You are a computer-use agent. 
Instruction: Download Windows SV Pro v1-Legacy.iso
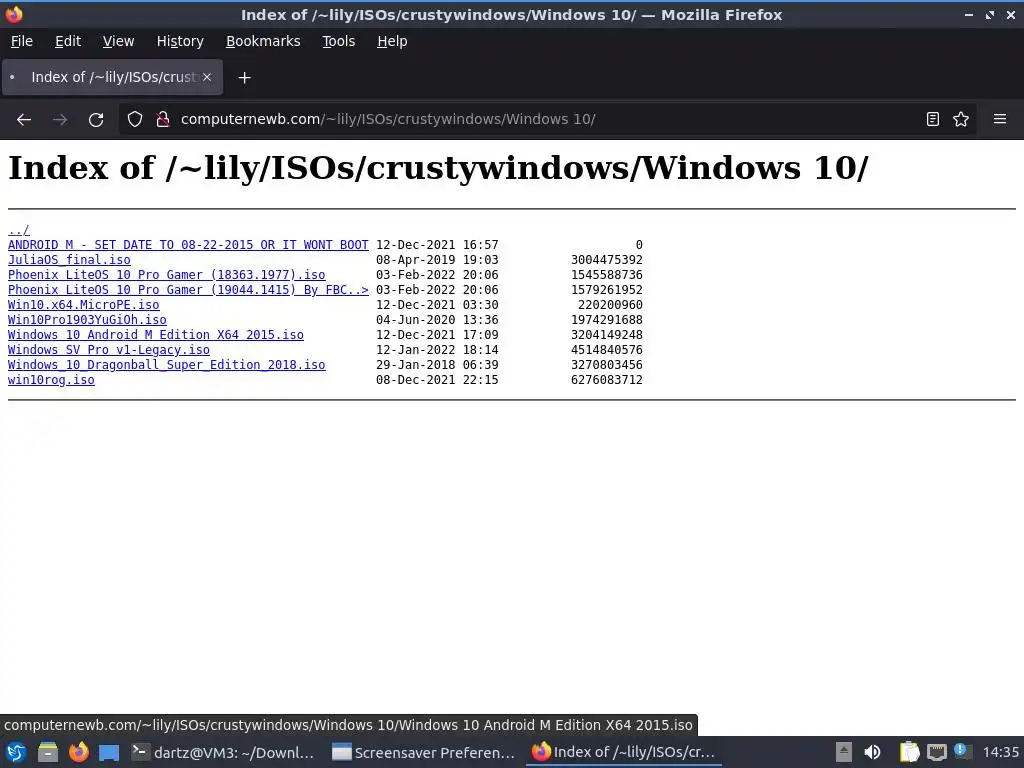click(x=108, y=350)
